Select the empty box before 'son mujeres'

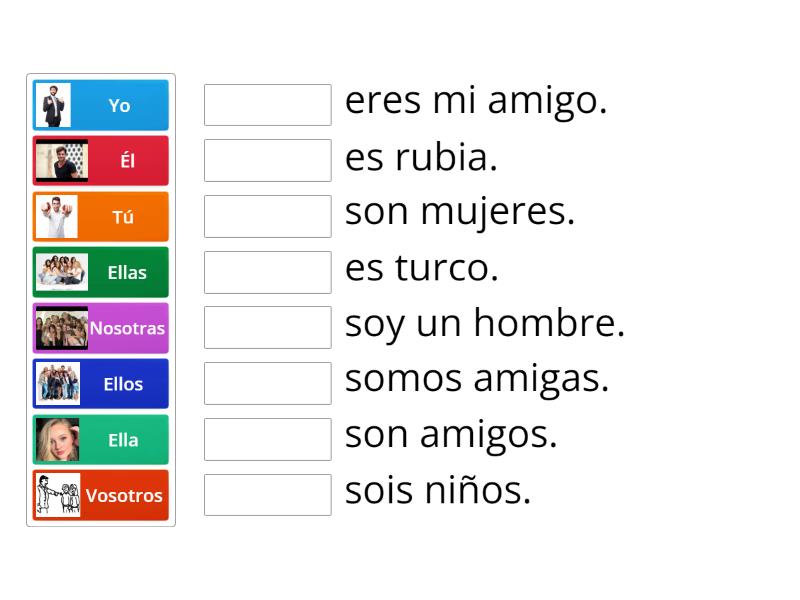[267, 215]
